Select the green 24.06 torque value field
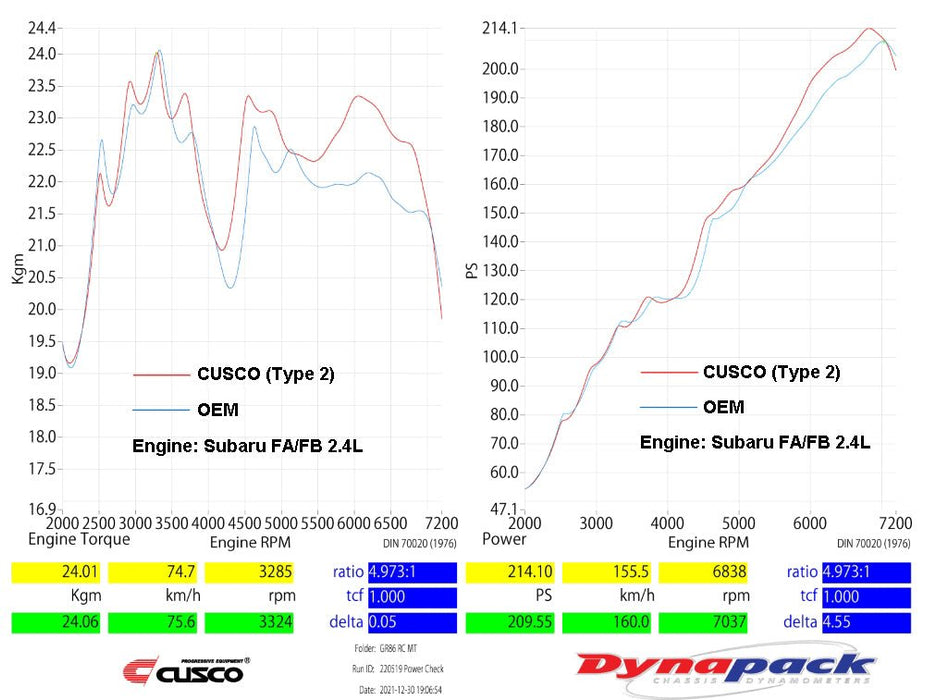The height and width of the screenshot is (700, 925). pyautogui.click(x=55, y=623)
